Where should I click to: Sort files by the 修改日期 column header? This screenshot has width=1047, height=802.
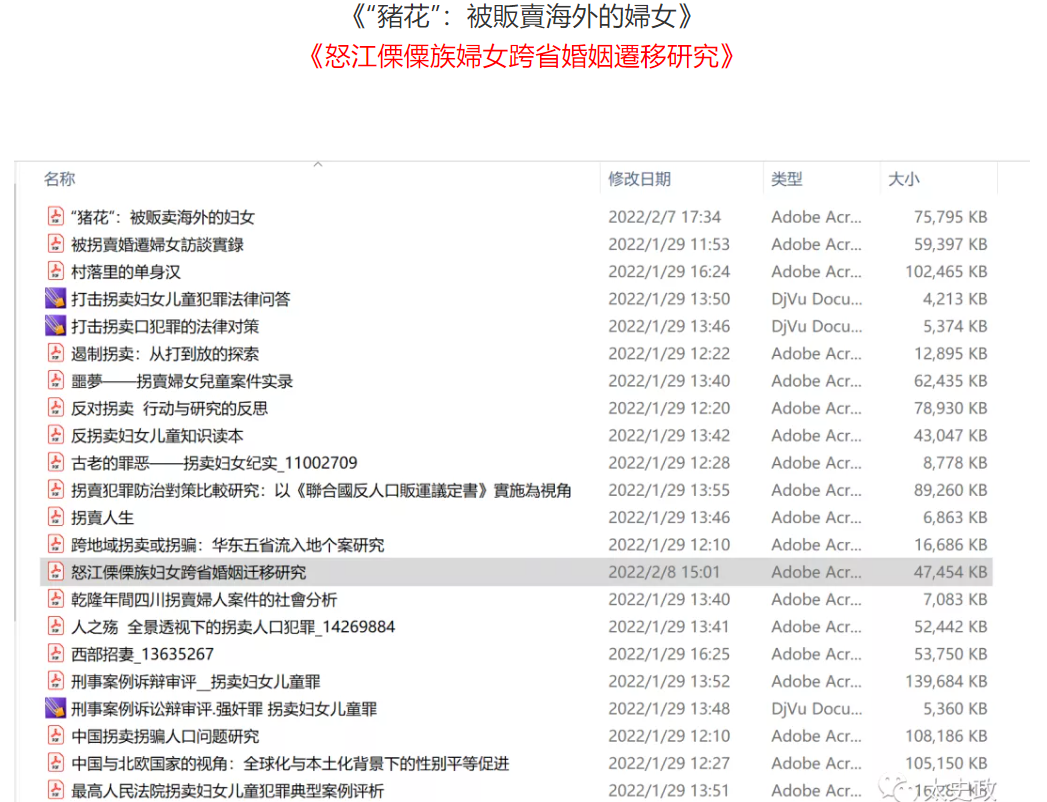(638, 179)
